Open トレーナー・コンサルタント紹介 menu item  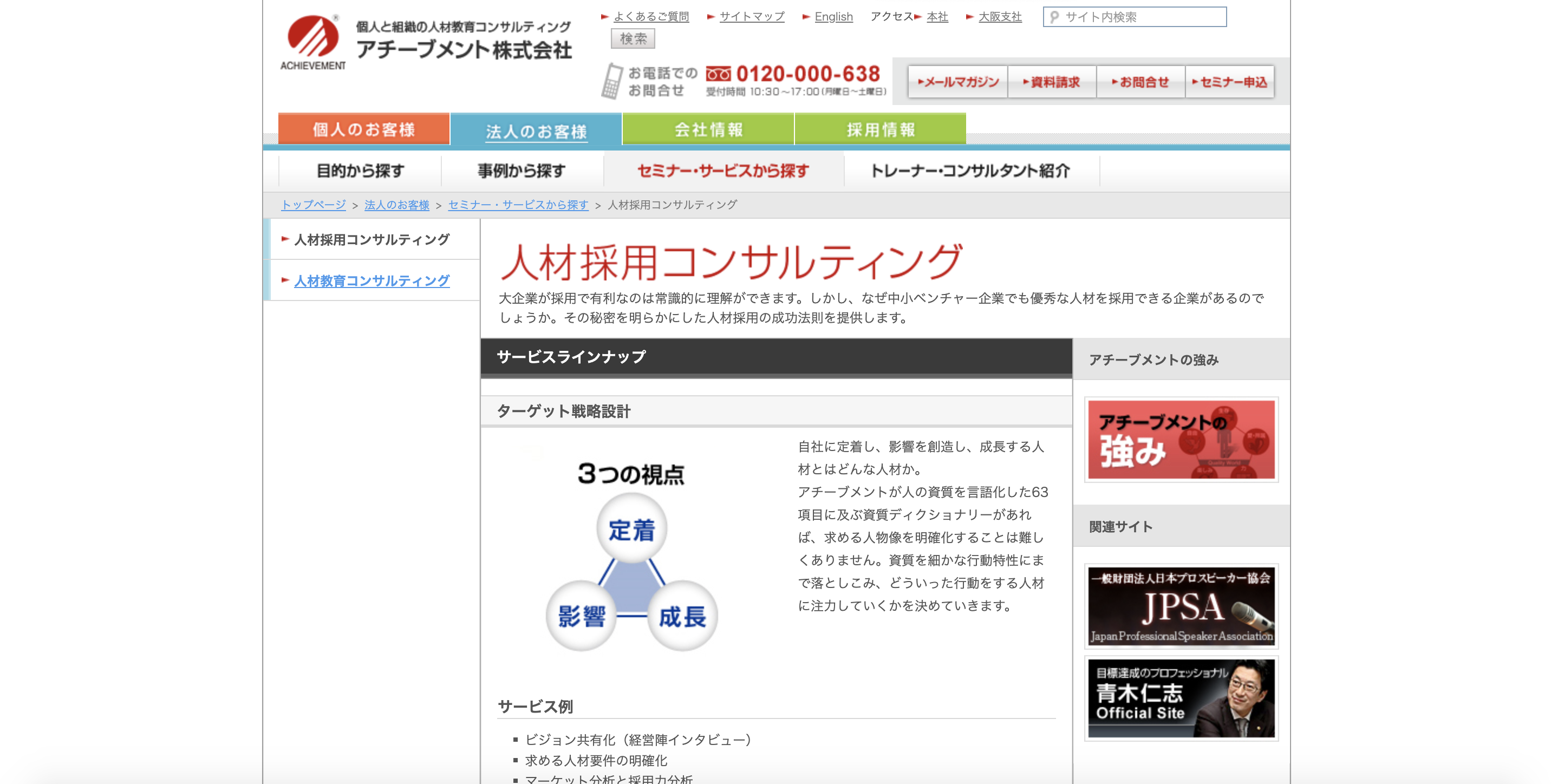(x=970, y=171)
